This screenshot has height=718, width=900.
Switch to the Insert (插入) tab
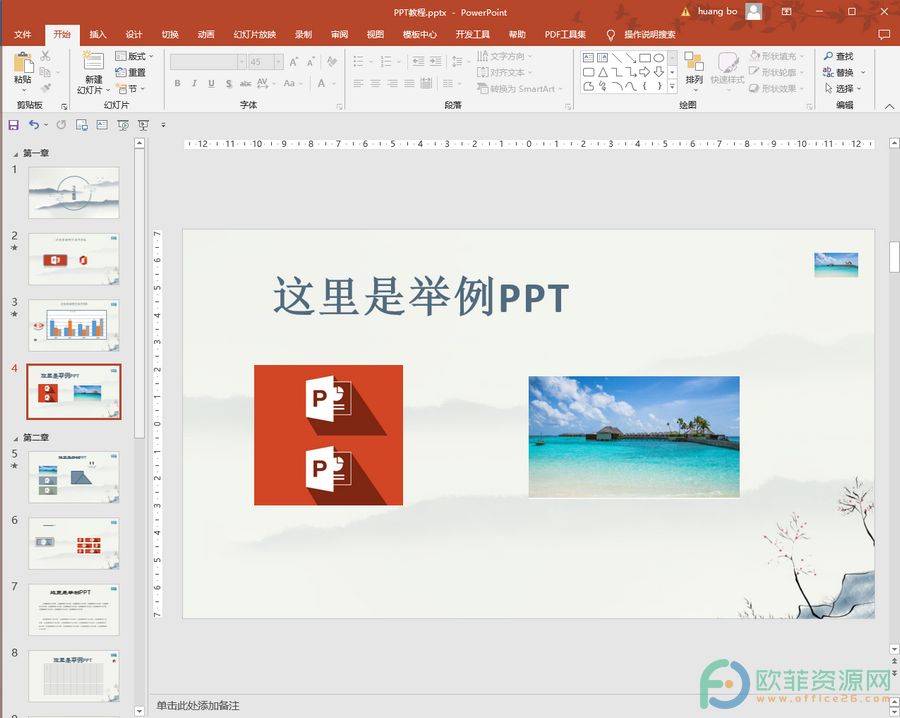[x=98, y=34]
